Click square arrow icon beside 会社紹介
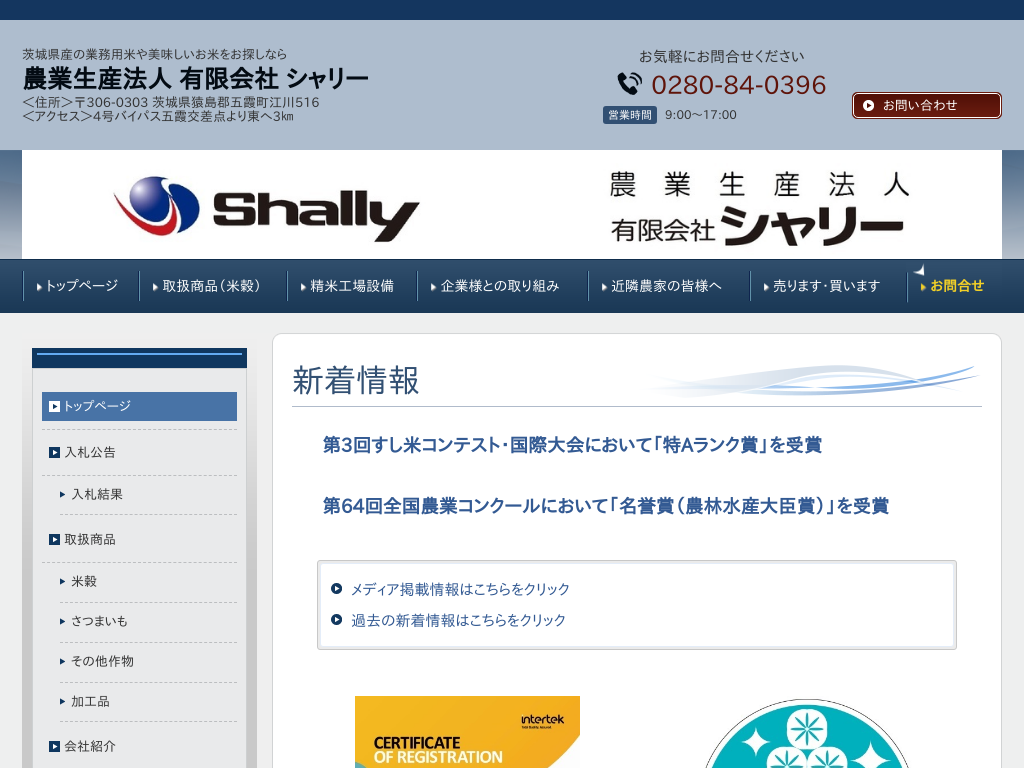This screenshot has height=768, width=1024. pos(54,746)
